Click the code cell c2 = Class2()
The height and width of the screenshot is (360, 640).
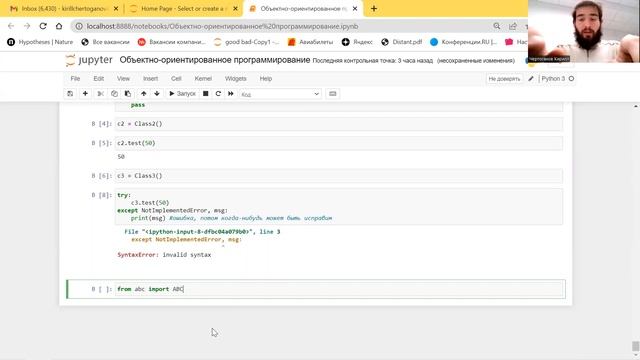[x=339, y=124]
